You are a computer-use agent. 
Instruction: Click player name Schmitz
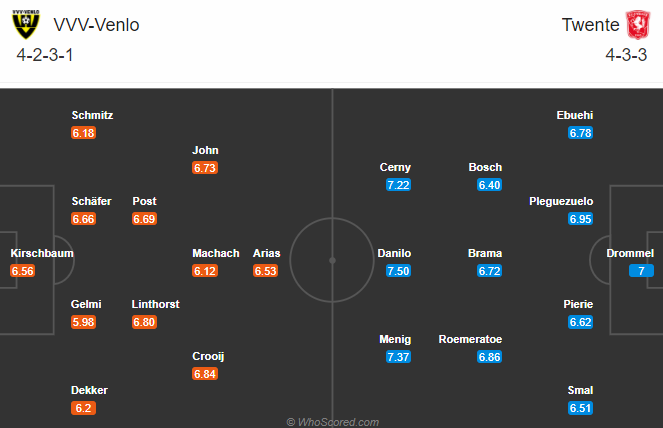(92, 115)
